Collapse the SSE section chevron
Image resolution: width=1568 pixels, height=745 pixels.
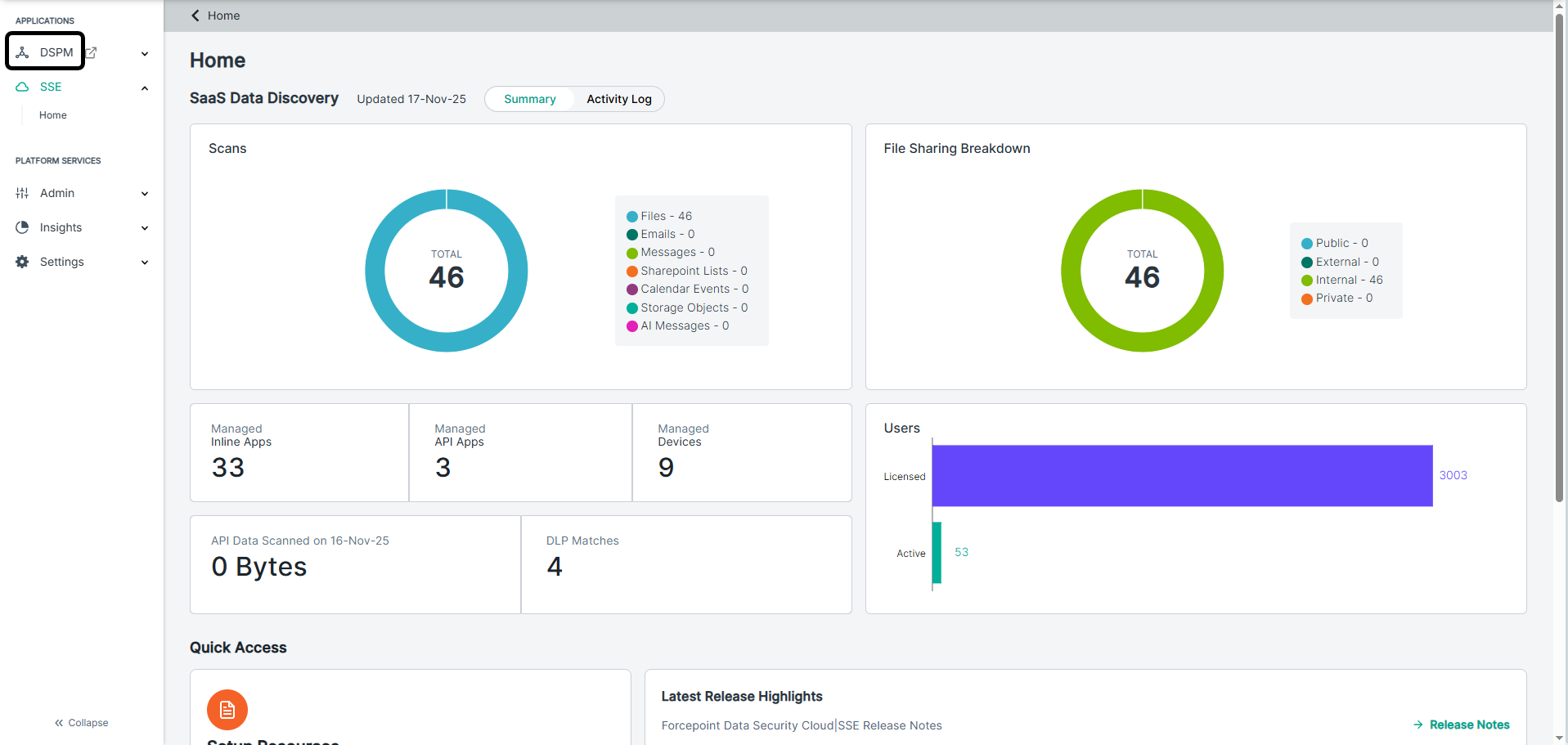(x=145, y=88)
